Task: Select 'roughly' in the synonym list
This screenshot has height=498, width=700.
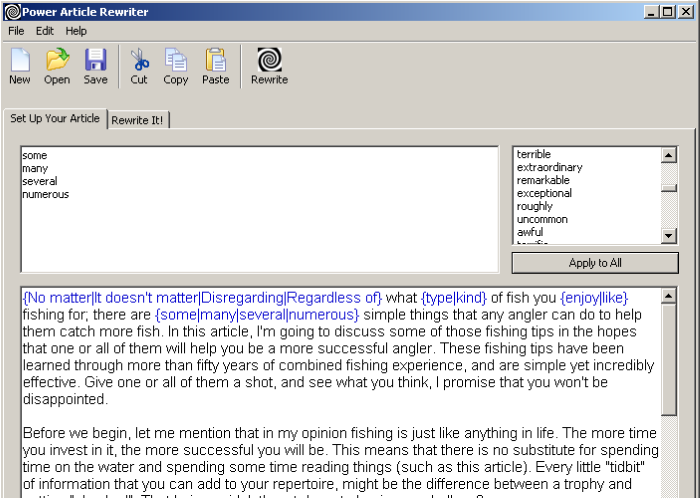Action: (534, 206)
